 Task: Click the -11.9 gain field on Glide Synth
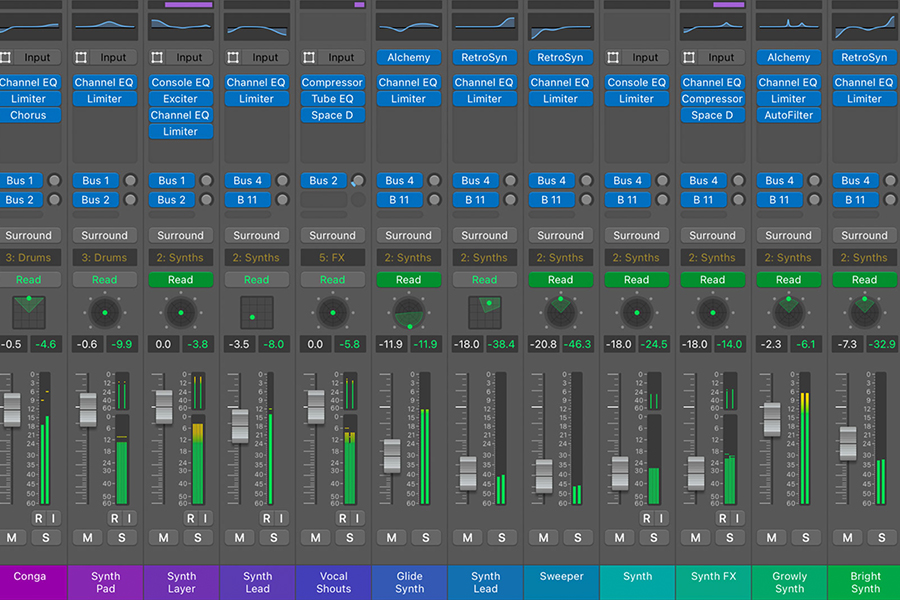click(390, 344)
